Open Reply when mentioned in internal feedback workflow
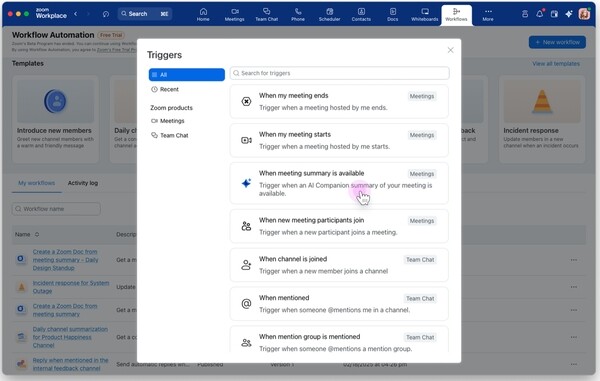This screenshot has height=381, width=600. tap(70, 364)
